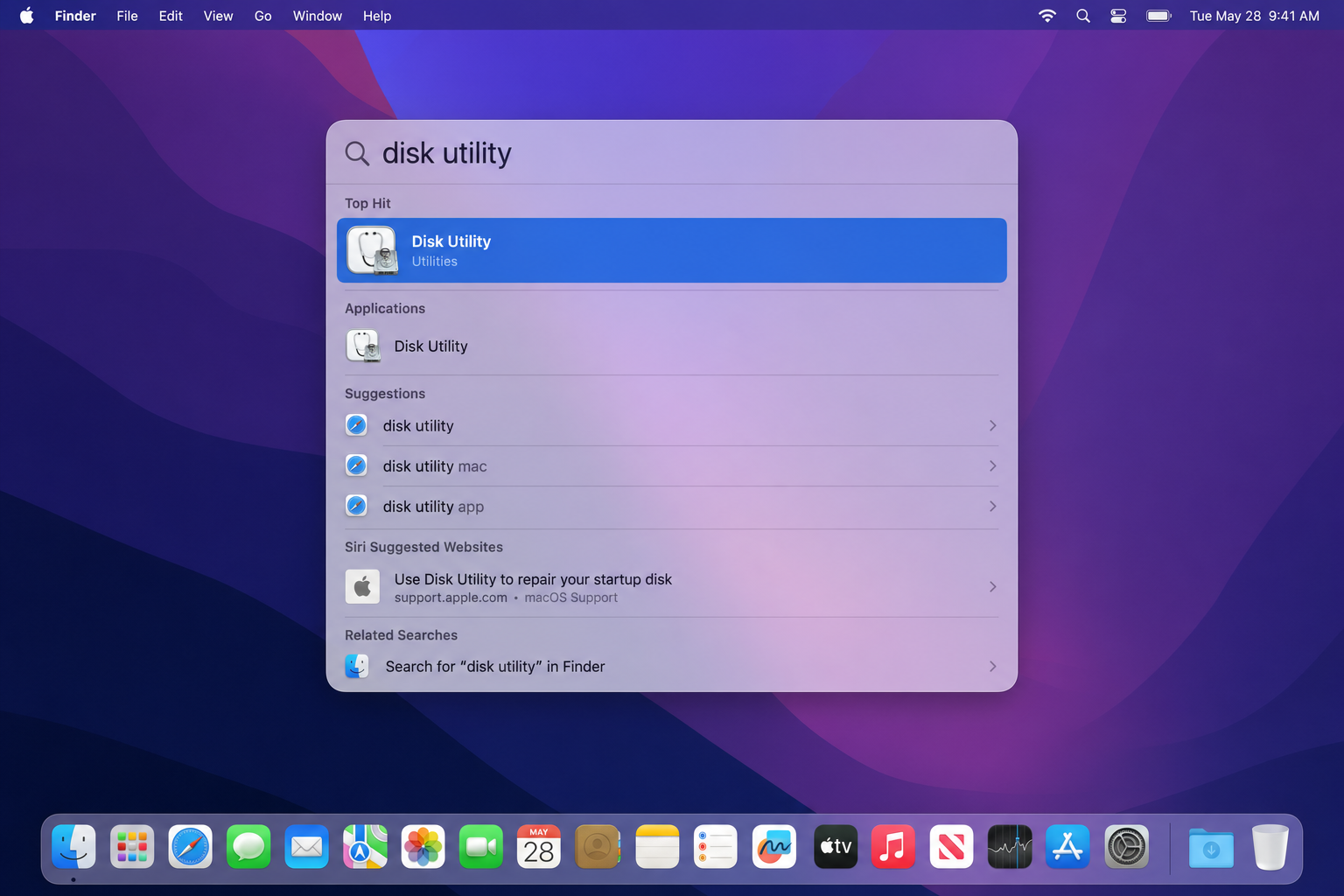The image size is (1344, 896).
Task: Choose the 'disk utility mac' suggestion text
Action: (x=435, y=466)
